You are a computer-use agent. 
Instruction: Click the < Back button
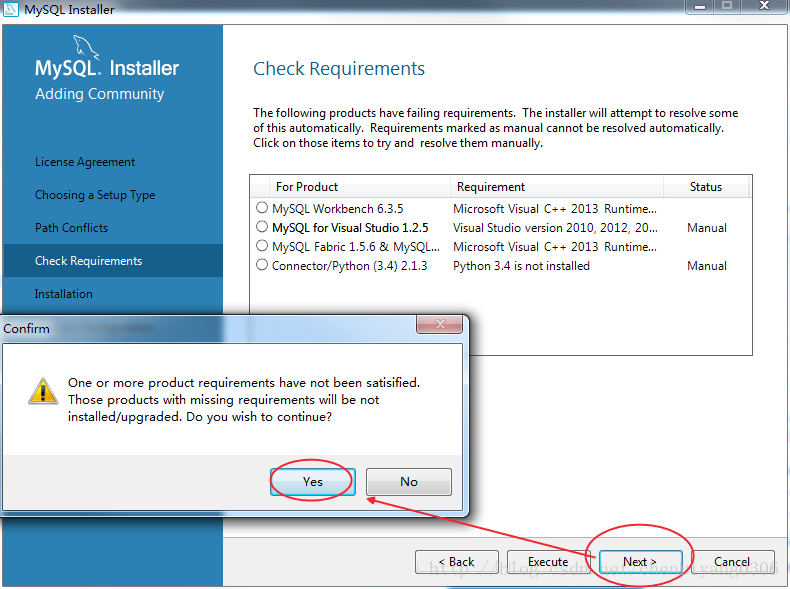click(x=456, y=562)
